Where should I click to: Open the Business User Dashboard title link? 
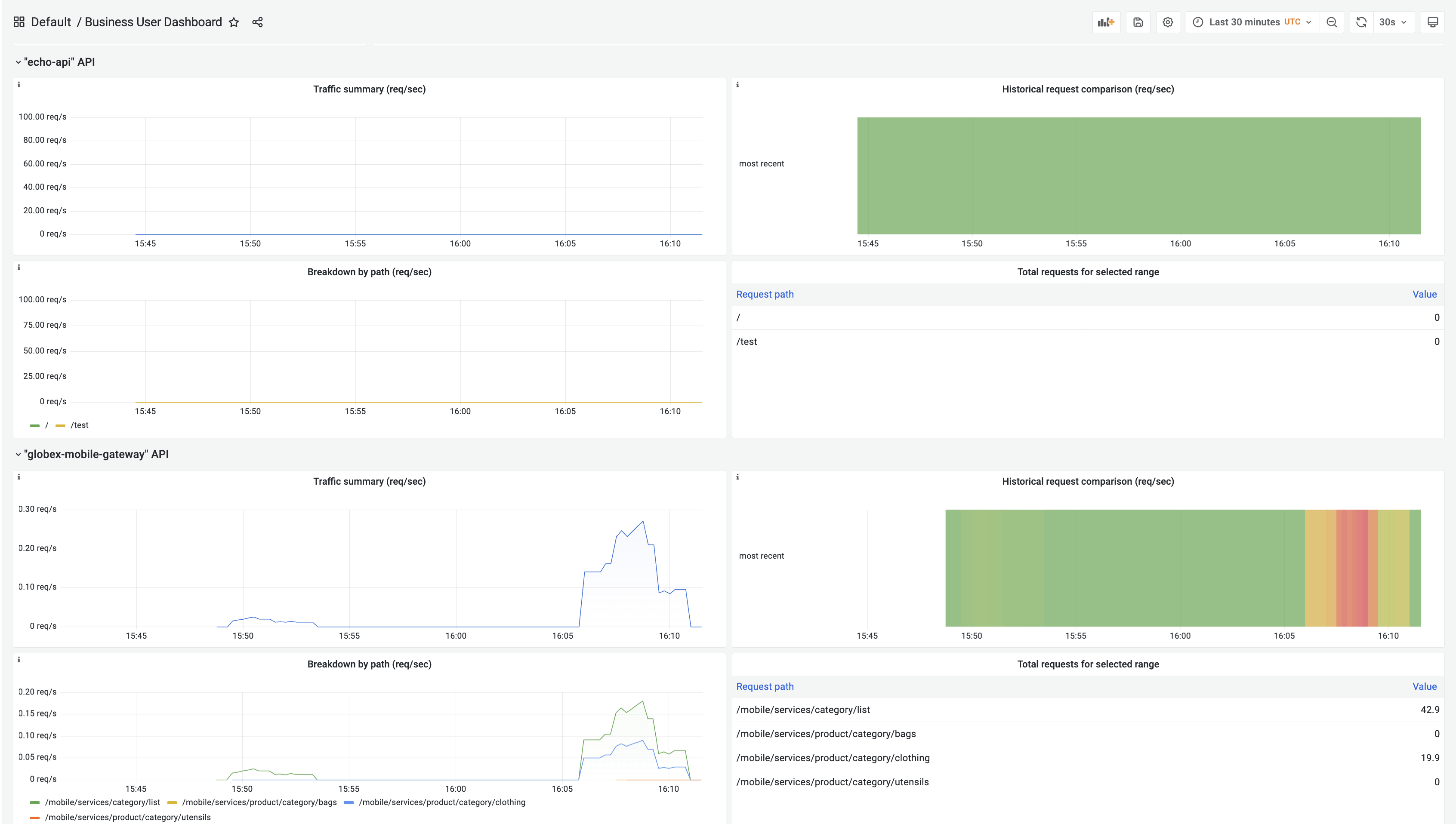pyautogui.click(x=154, y=22)
